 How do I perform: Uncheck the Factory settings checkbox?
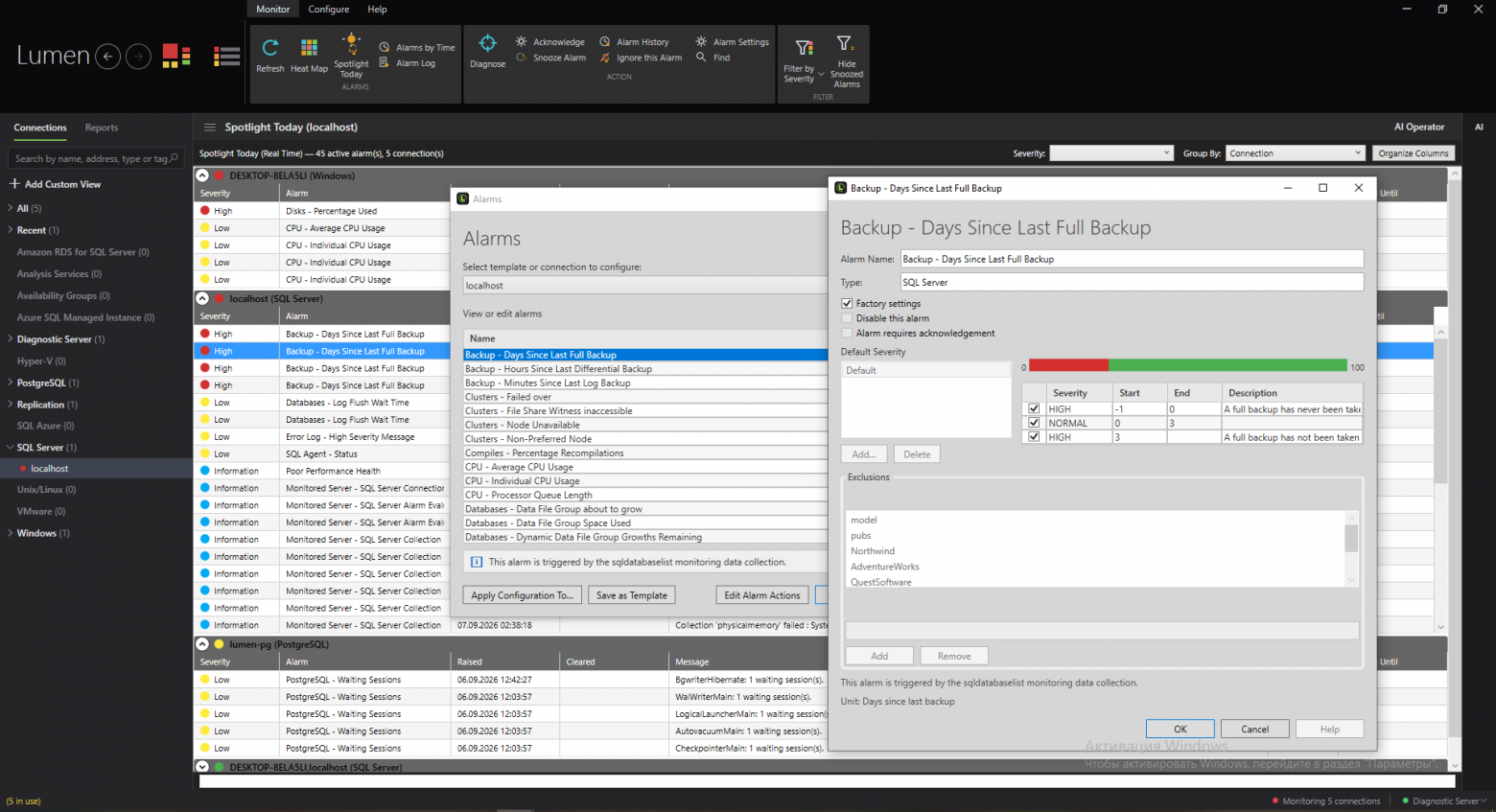coord(847,303)
